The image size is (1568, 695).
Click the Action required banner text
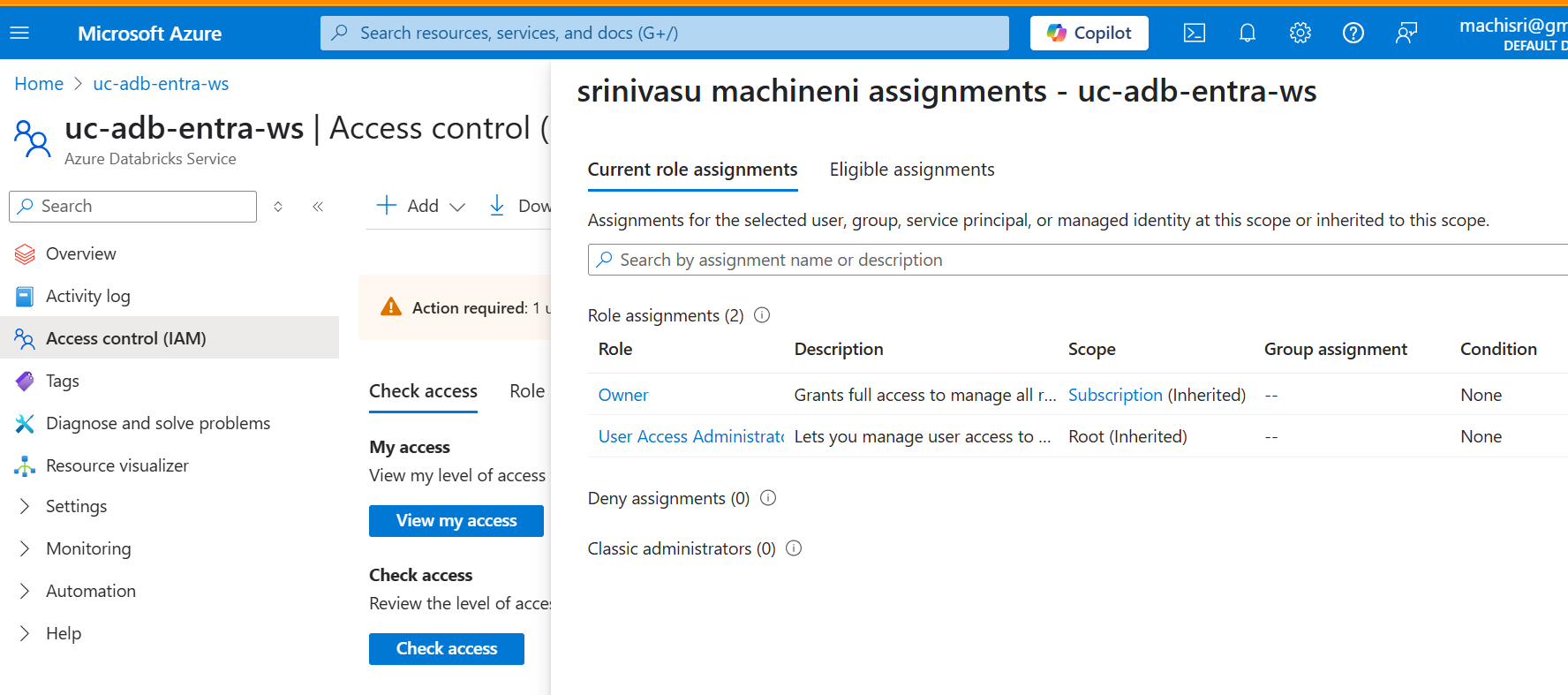point(481,307)
